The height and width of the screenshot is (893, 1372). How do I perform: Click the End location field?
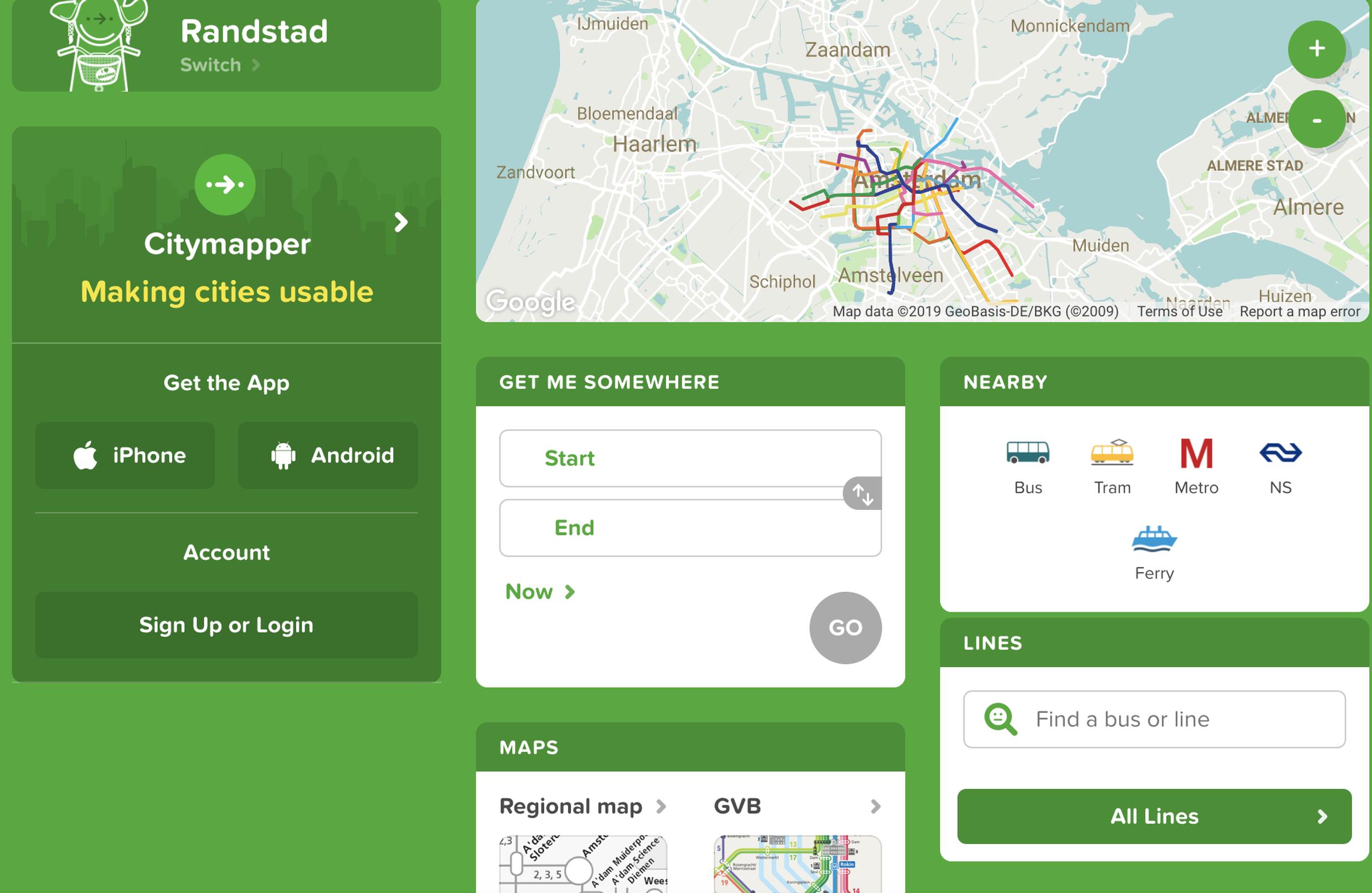point(690,528)
